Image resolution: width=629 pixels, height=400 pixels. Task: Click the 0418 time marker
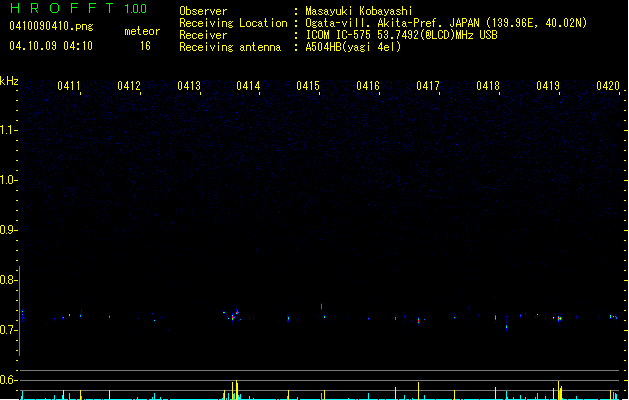pos(488,86)
